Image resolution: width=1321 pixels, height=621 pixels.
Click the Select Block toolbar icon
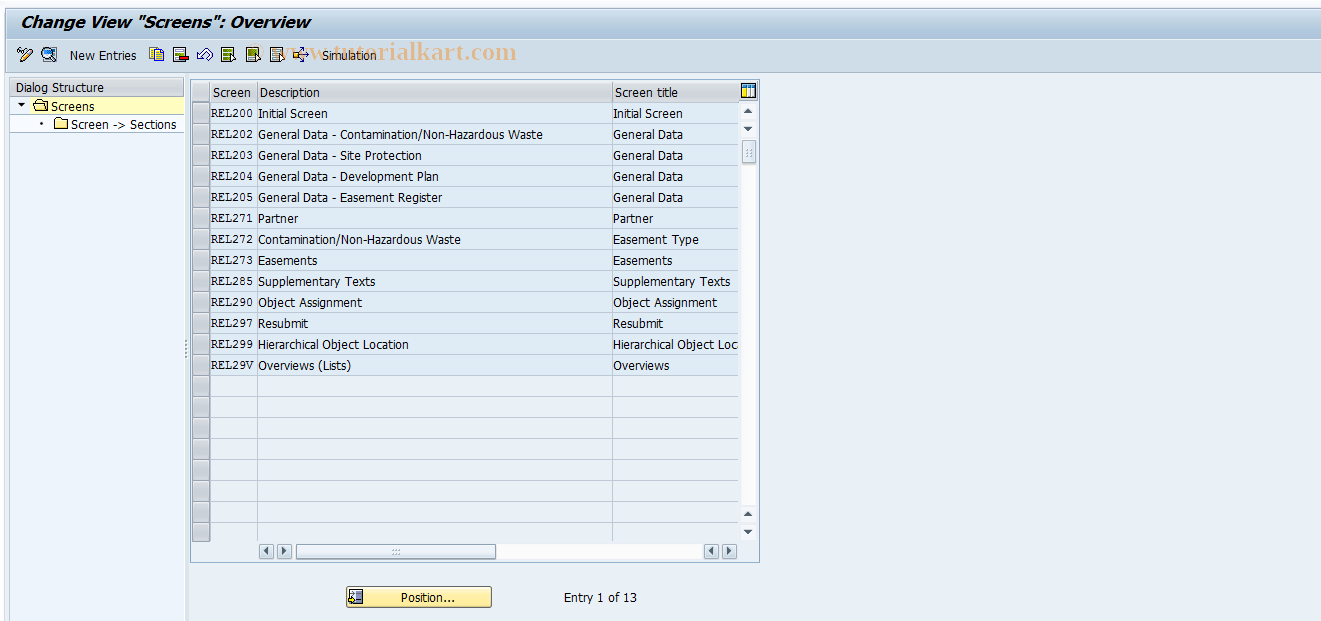coord(253,55)
